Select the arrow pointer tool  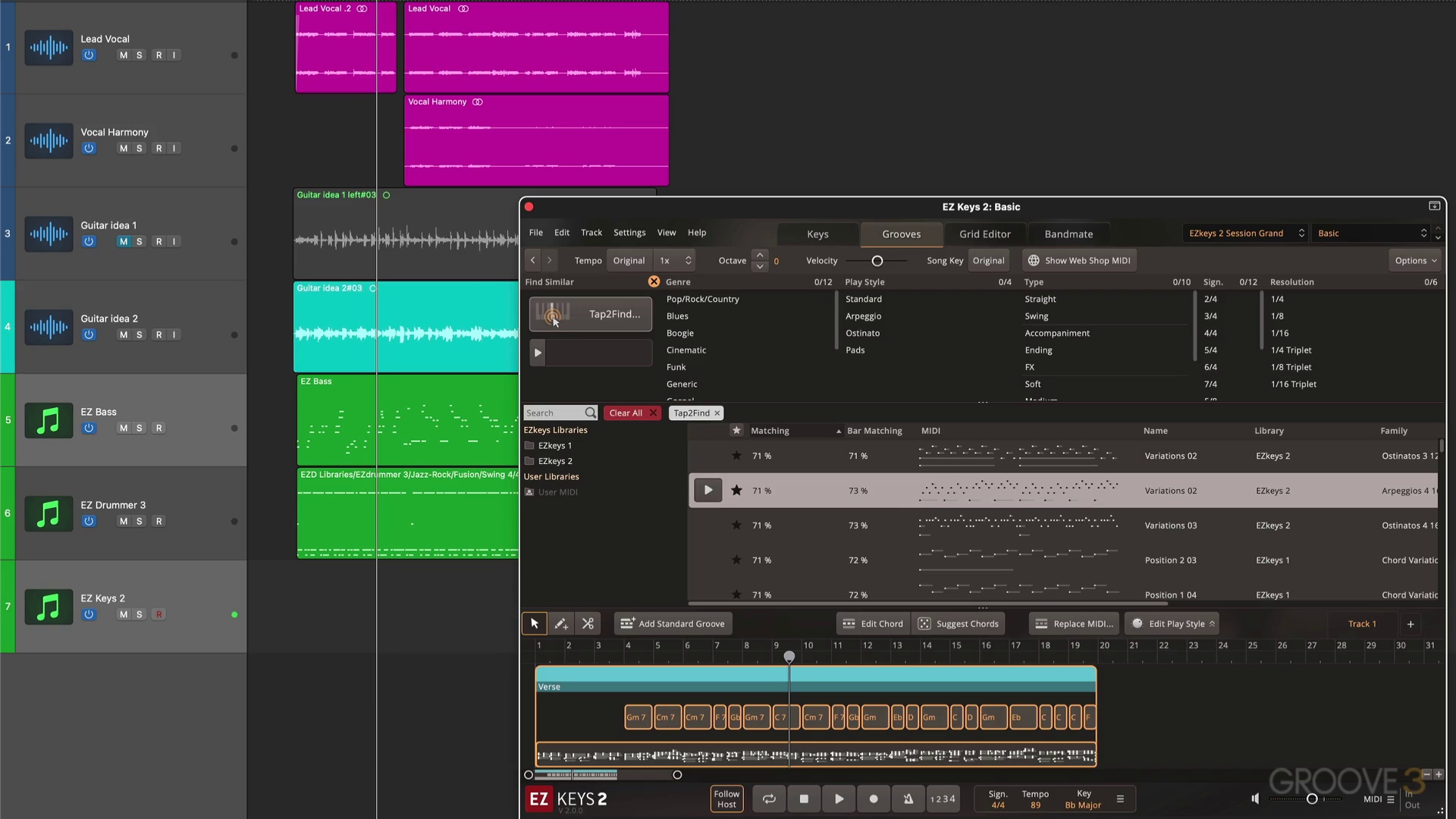(535, 623)
